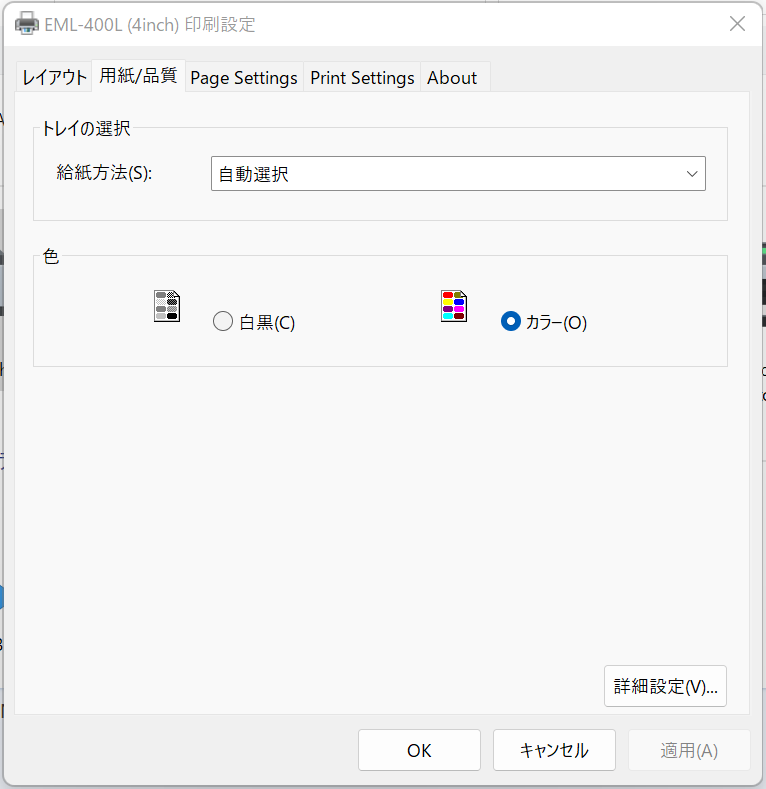Select the 用紙/品質 tab
The width and height of the screenshot is (766, 789).
click(x=138, y=75)
